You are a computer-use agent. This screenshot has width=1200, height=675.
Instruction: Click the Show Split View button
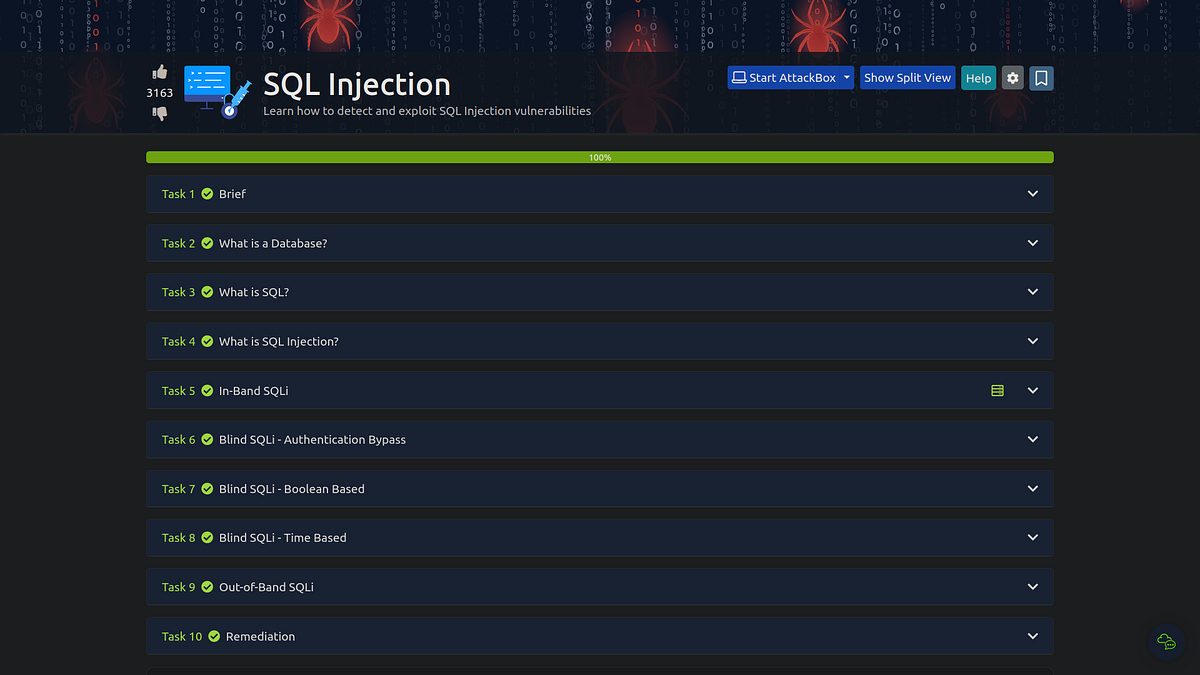[x=907, y=77]
